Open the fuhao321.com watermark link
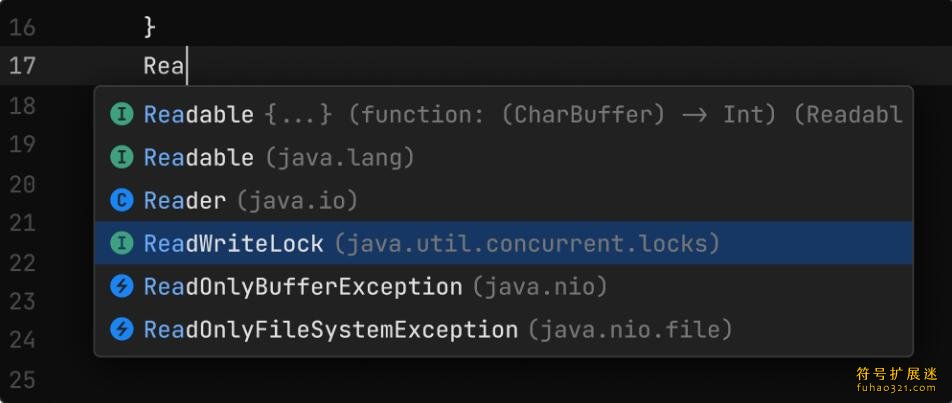 click(897, 388)
